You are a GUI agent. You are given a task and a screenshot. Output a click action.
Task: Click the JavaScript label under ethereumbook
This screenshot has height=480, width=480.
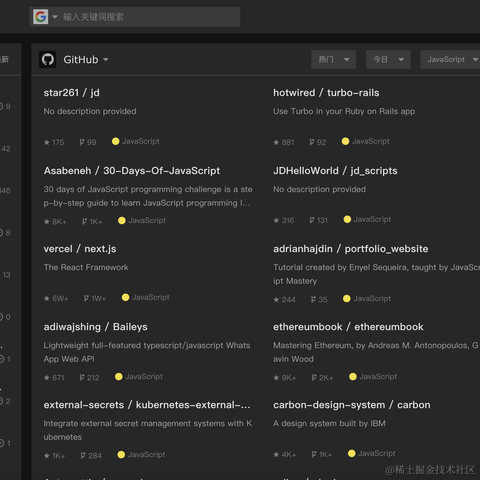click(x=378, y=377)
